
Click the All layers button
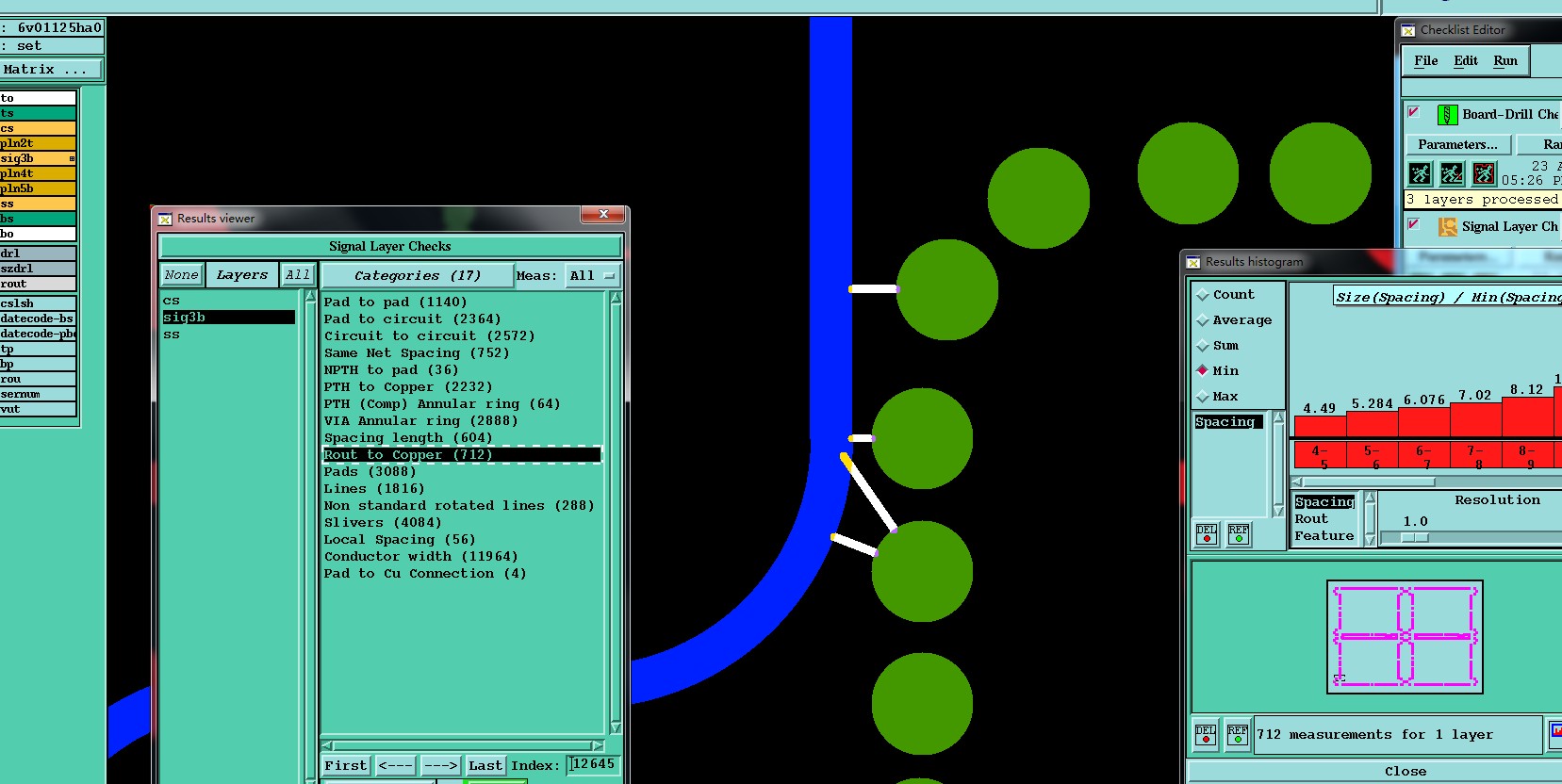(298, 275)
